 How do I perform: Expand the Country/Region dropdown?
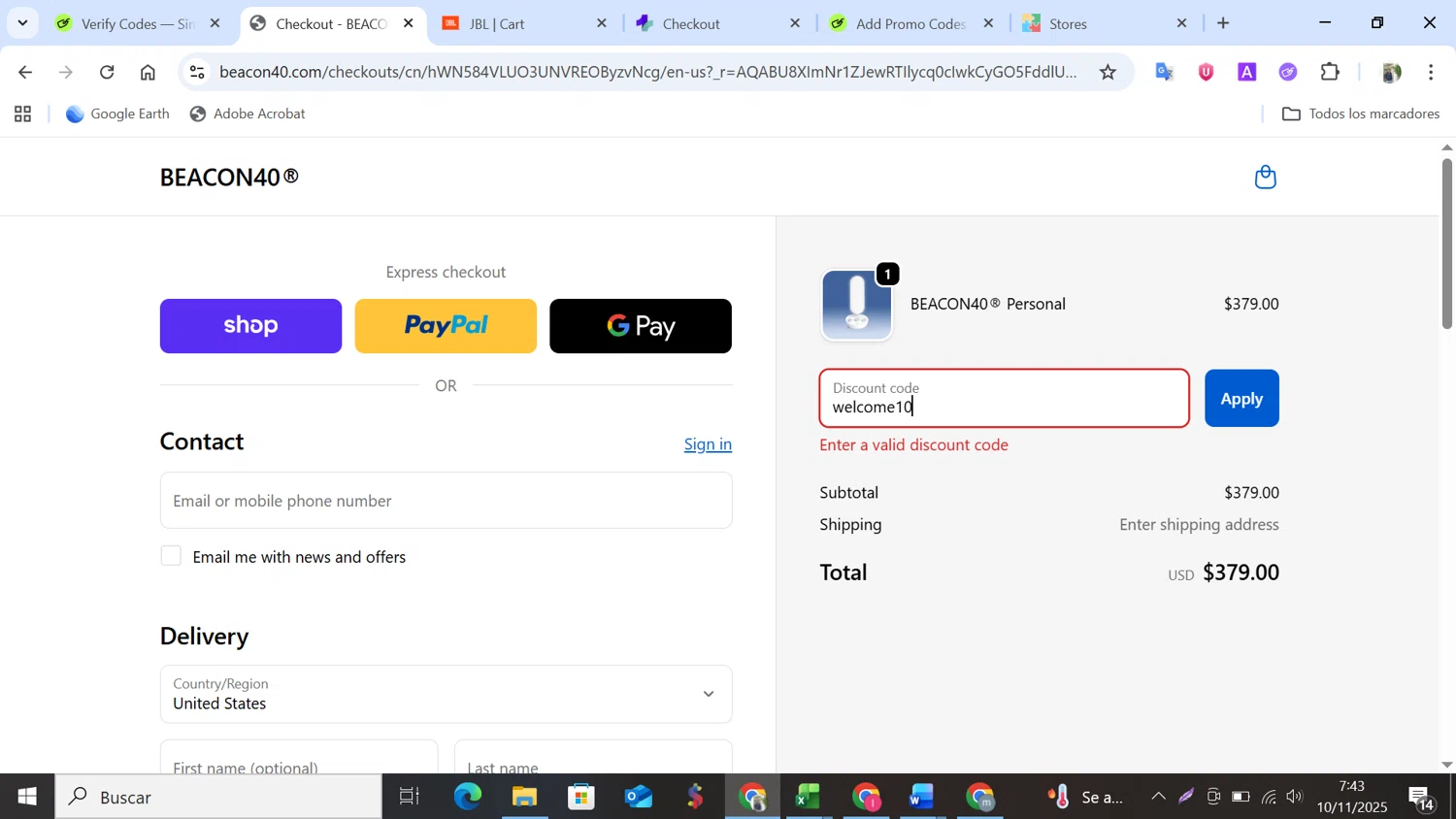click(x=446, y=694)
